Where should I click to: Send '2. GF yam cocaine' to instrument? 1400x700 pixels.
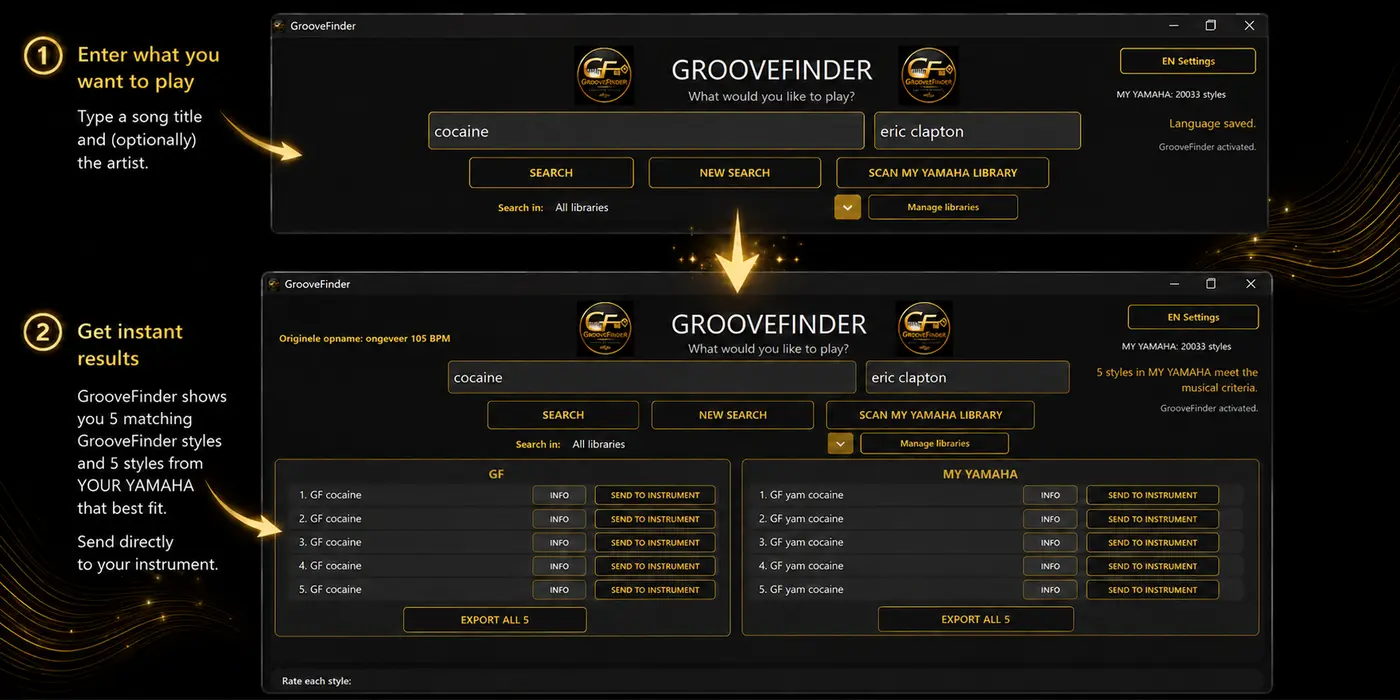[1152, 519]
